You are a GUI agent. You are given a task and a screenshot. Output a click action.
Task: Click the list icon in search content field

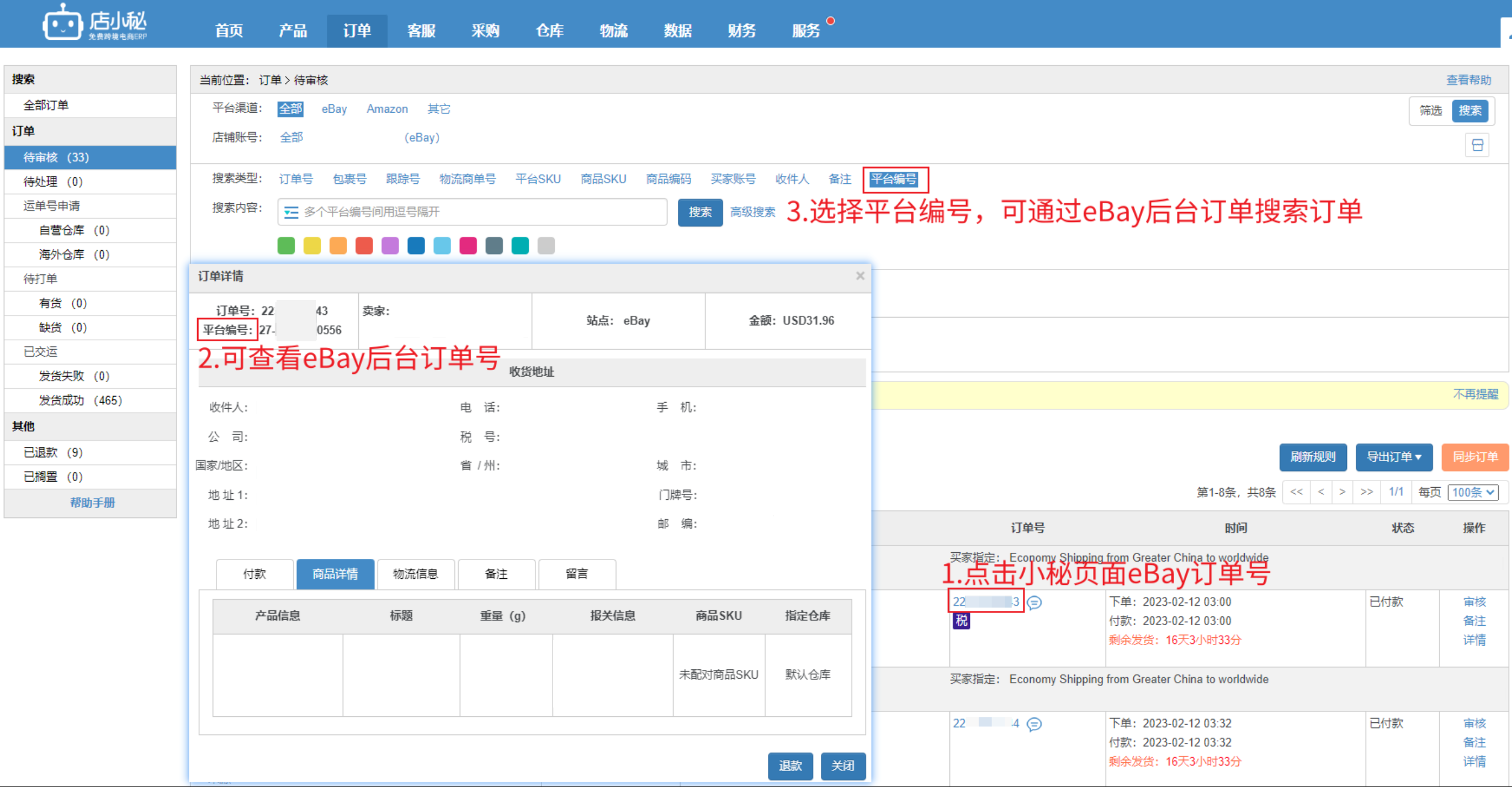click(x=291, y=212)
